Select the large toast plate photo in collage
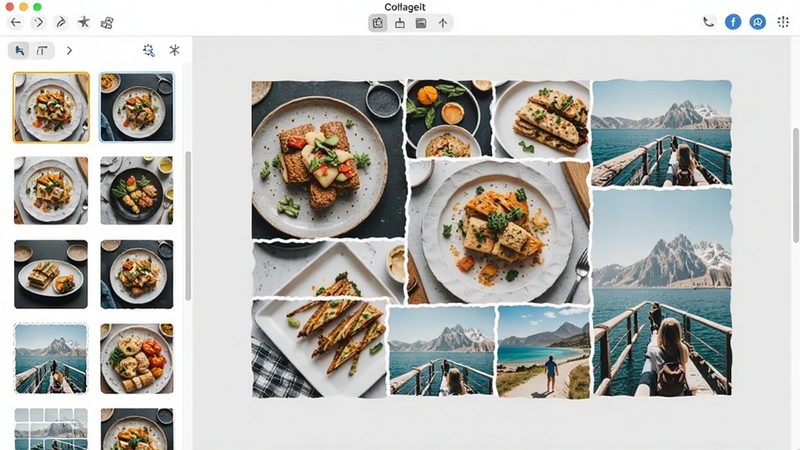This screenshot has width=800, height=450. coord(329,159)
